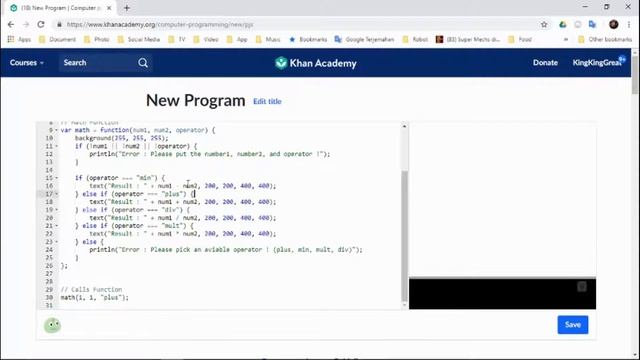The width and height of the screenshot is (640, 360).
Task: Click the browser forward arrow
Action: 26,24
